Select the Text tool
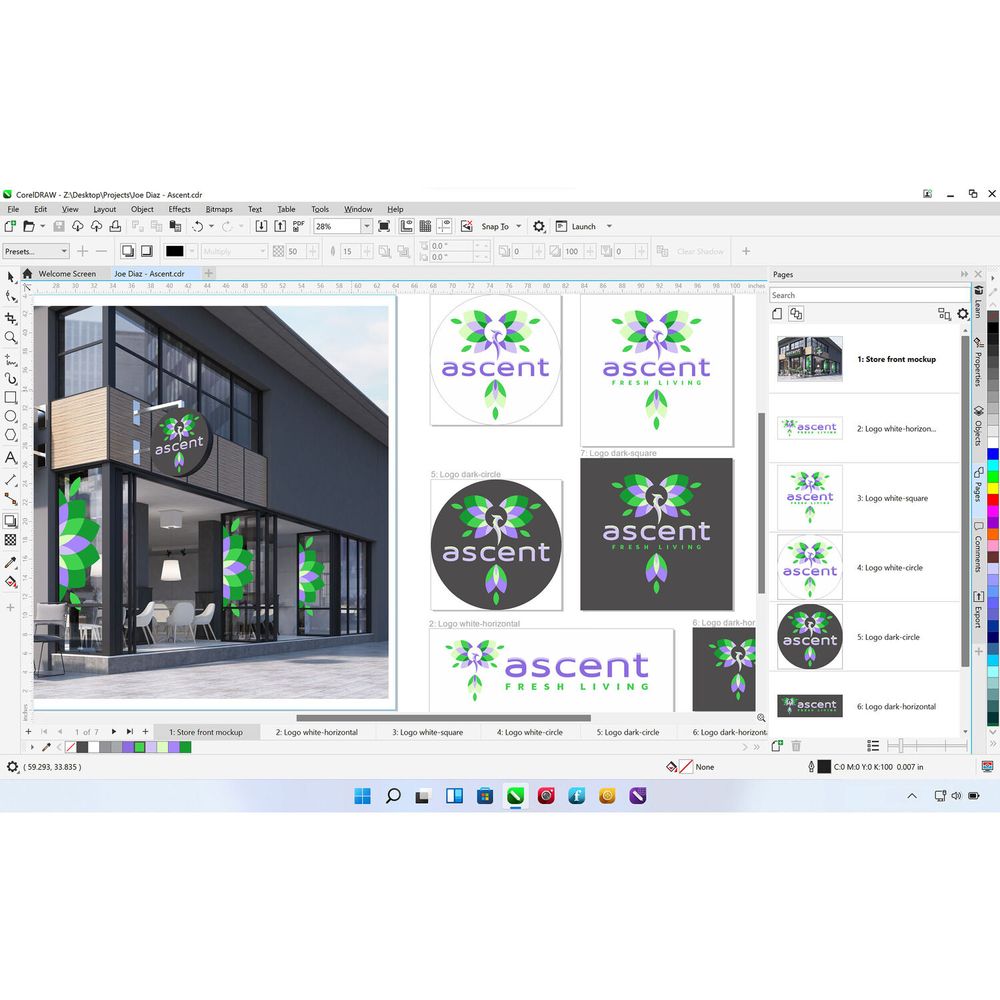Image resolution: width=1000 pixels, height=1000 pixels. [10, 457]
